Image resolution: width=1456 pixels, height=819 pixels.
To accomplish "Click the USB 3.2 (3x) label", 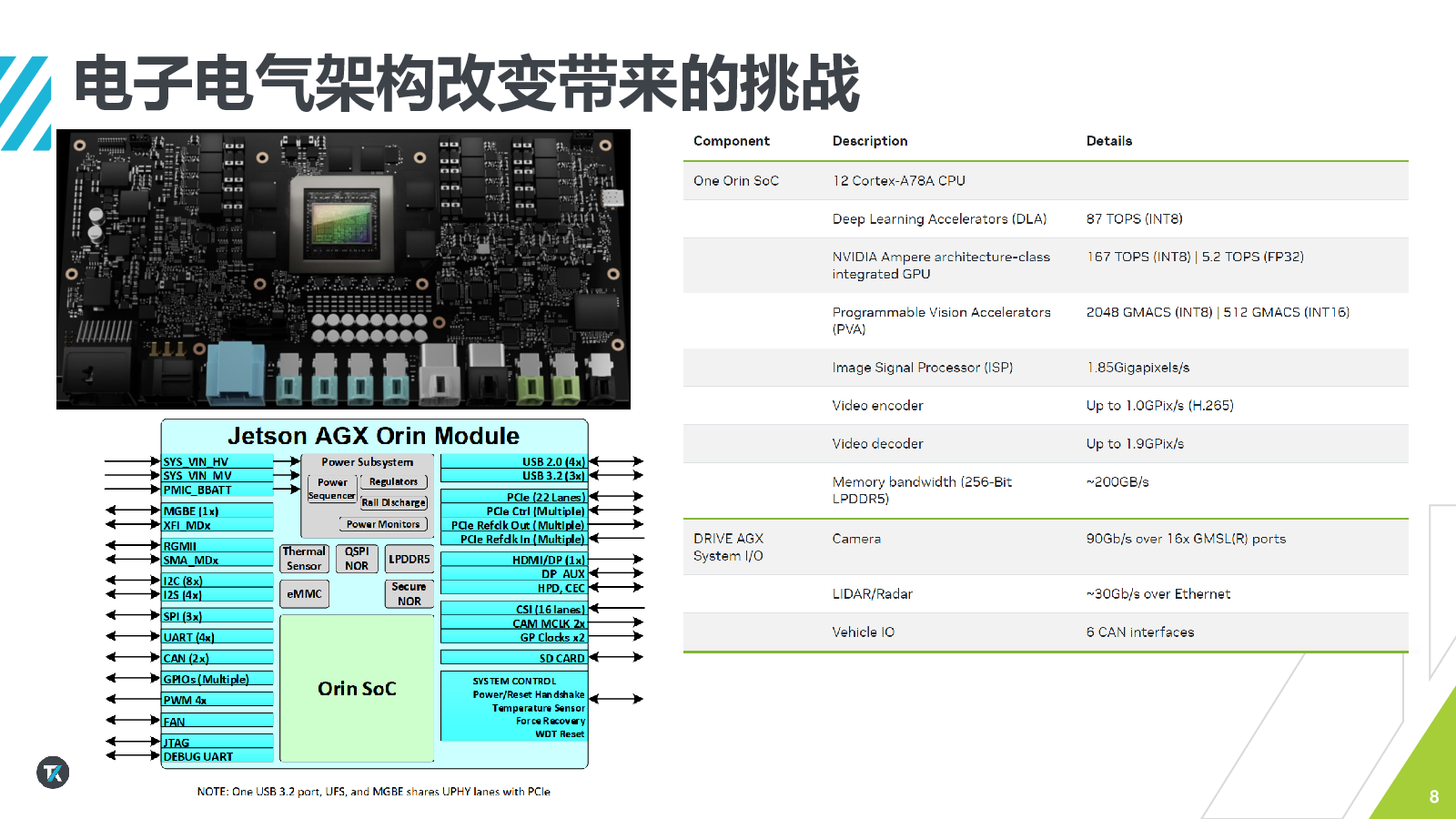I will click(553, 476).
